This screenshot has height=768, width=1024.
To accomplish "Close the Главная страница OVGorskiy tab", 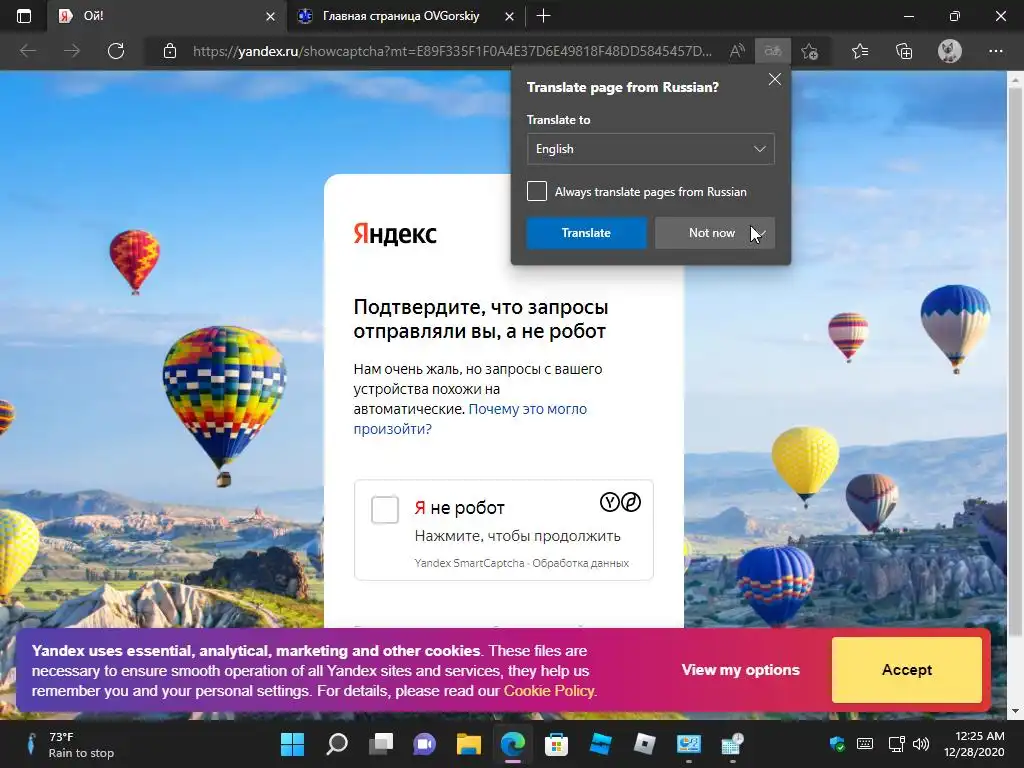I will [x=509, y=16].
